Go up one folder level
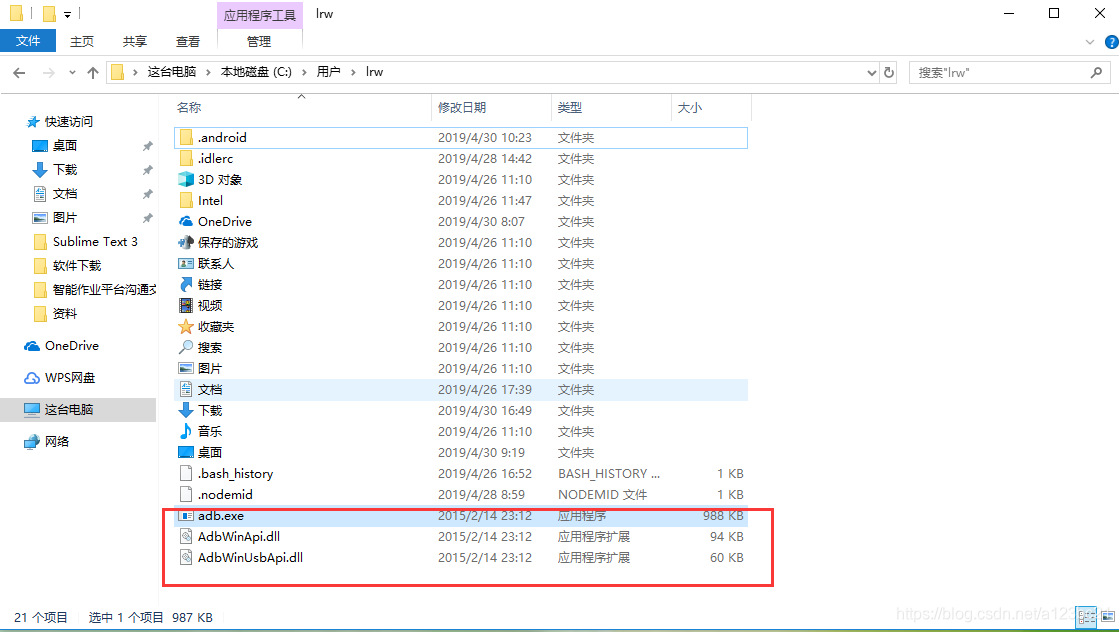 pos(93,73)
